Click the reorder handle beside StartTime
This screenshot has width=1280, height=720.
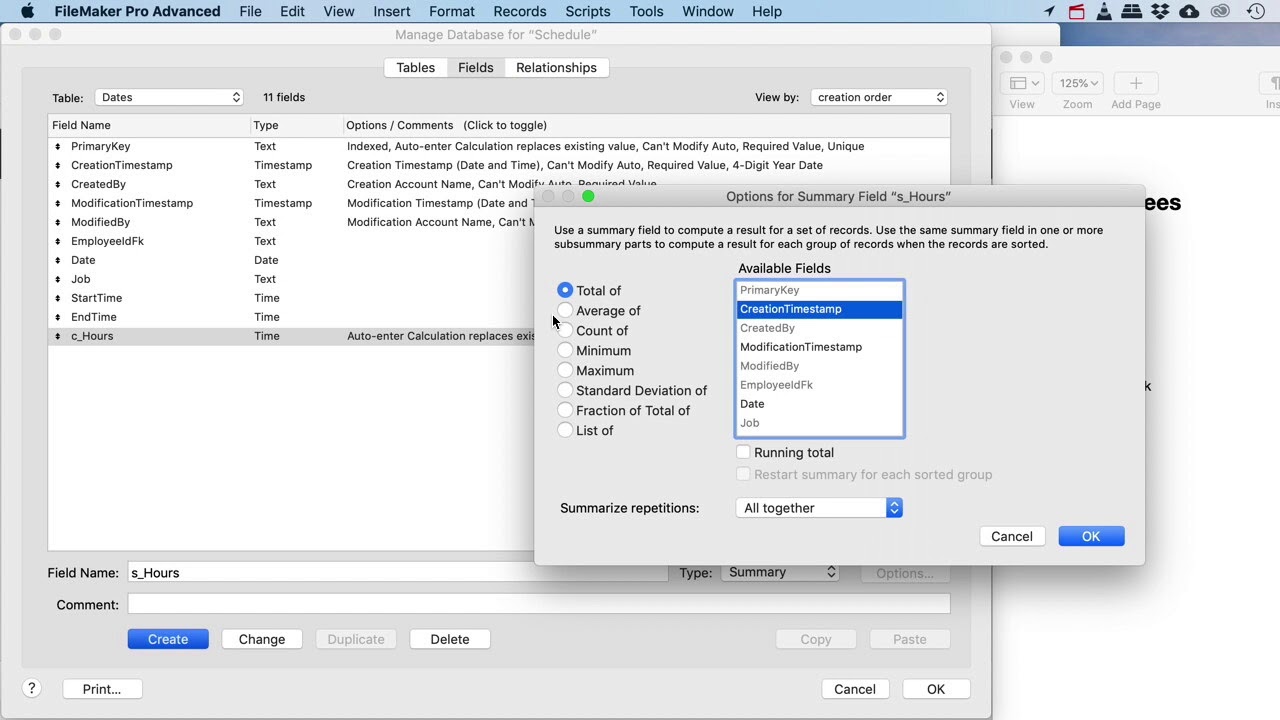pyautogui.click(x=58, y=298)
